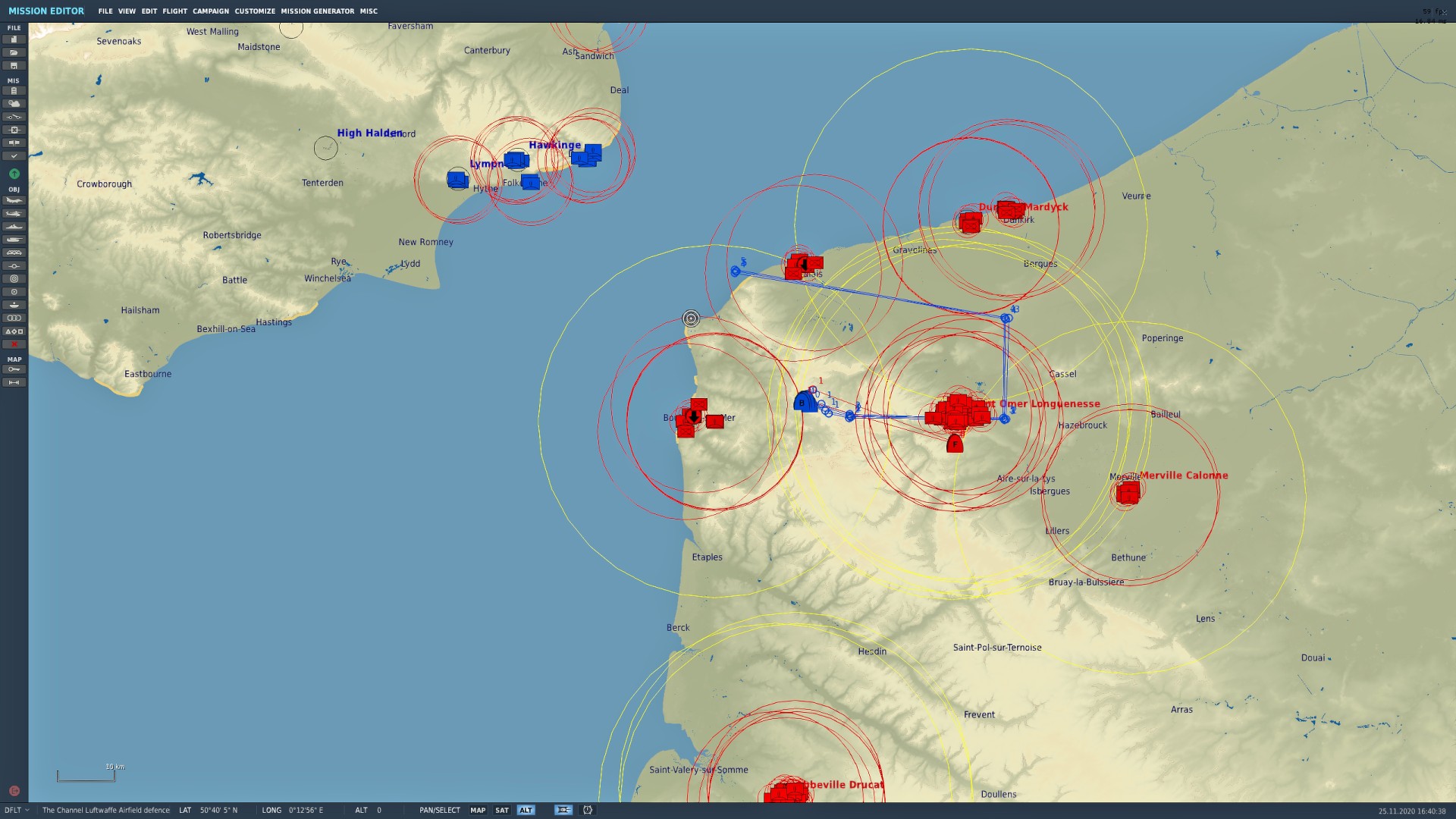Open the weather settings cloud icon
Screen dimensions: 1456x819
[x=14, y=104]
